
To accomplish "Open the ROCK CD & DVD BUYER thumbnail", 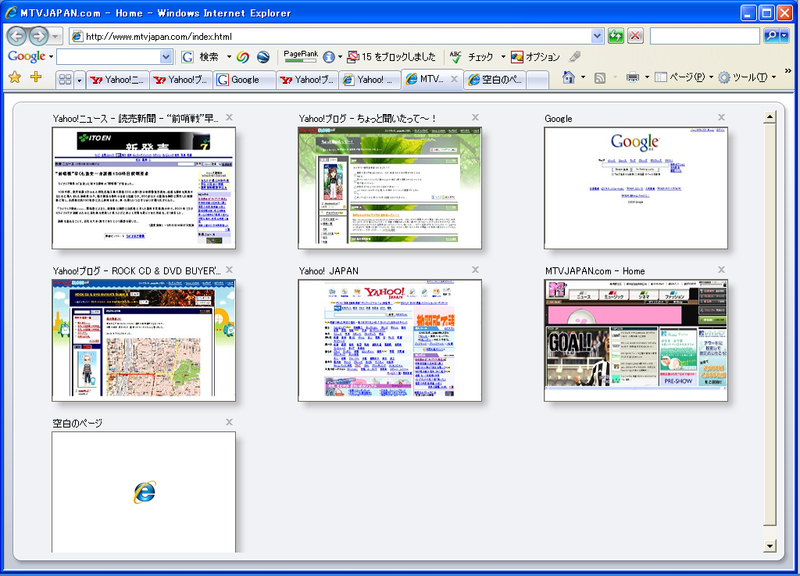I will pos(143,340).
